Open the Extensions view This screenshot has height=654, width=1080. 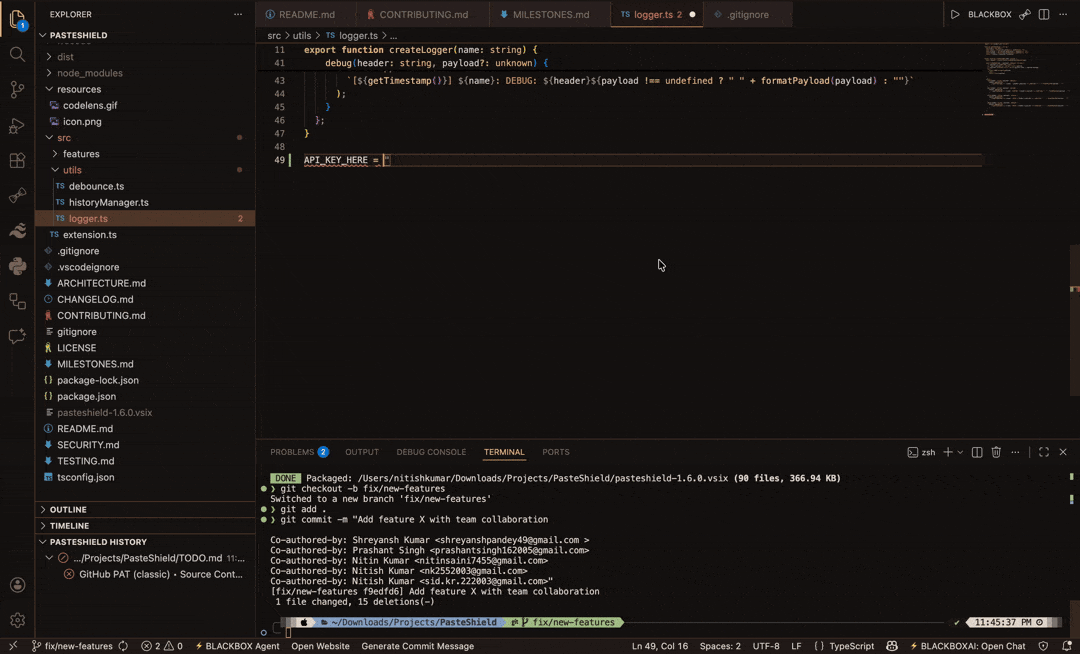click(x=16, y=160)
